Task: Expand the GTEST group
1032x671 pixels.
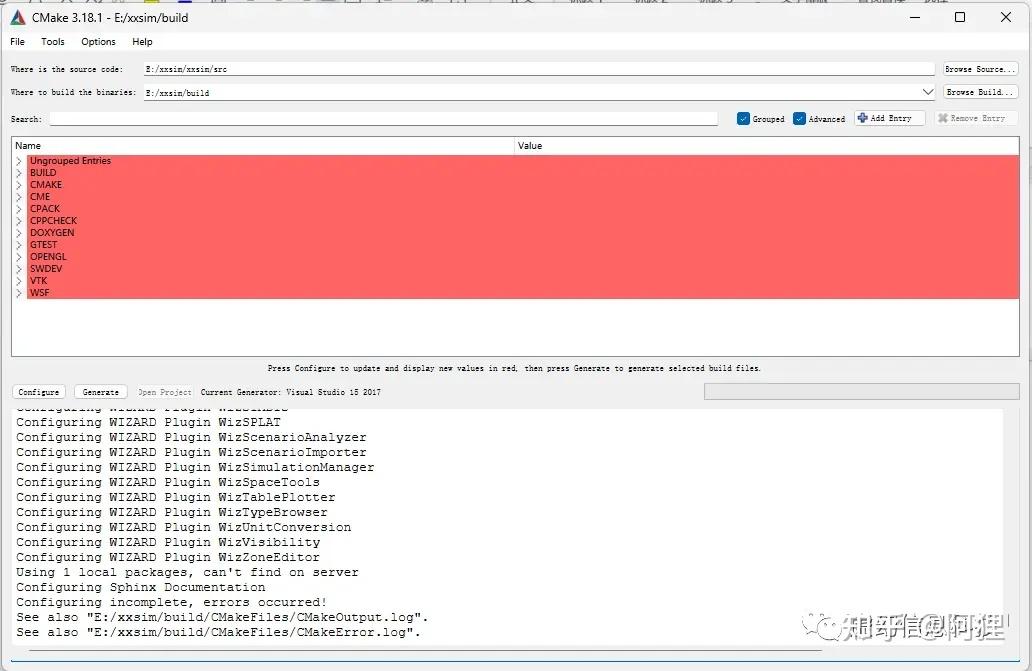Action: point(19,245)
